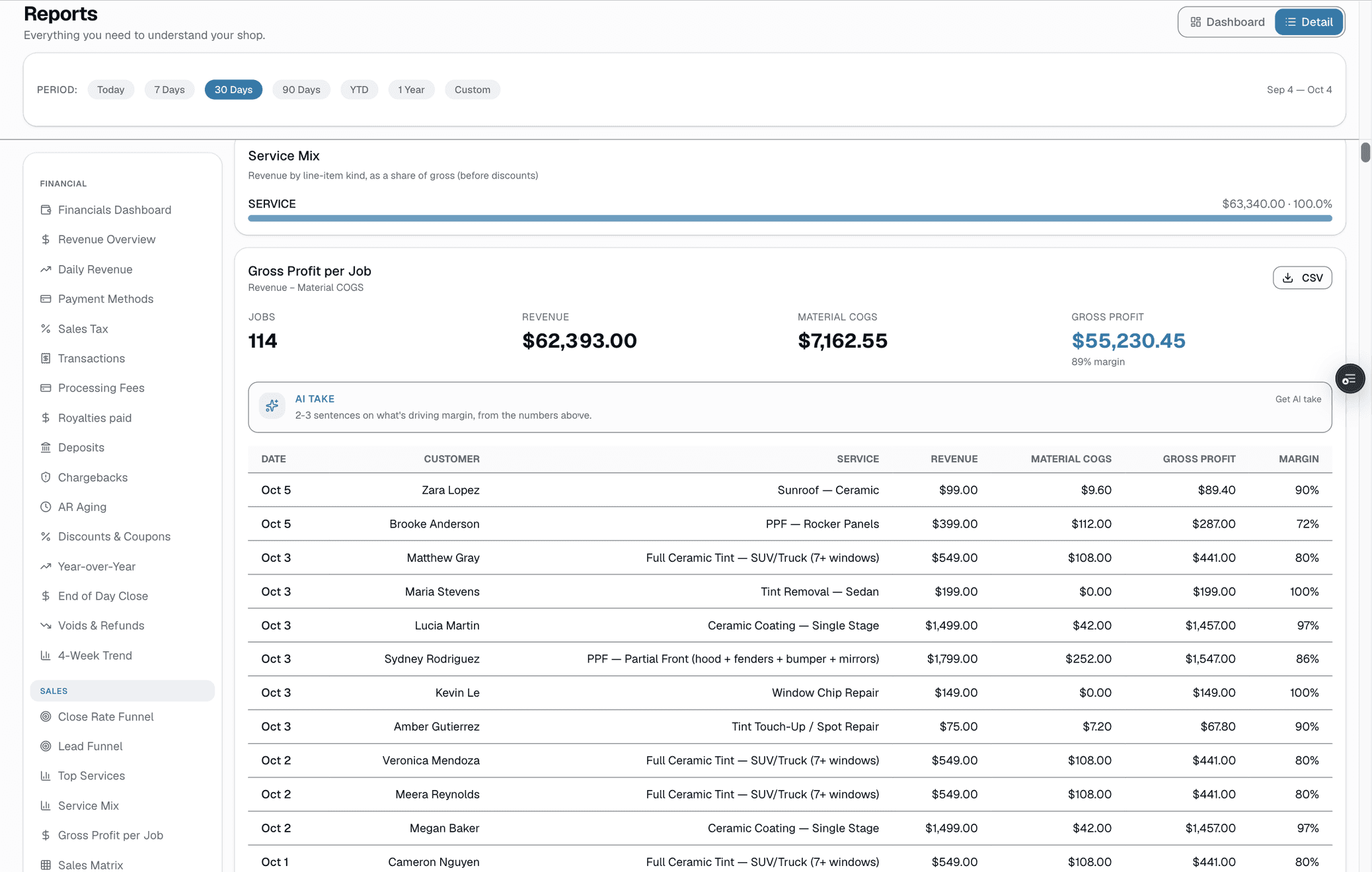Switch to Dashboard view
The image size is (1372, 872).
pos(1227,22)
